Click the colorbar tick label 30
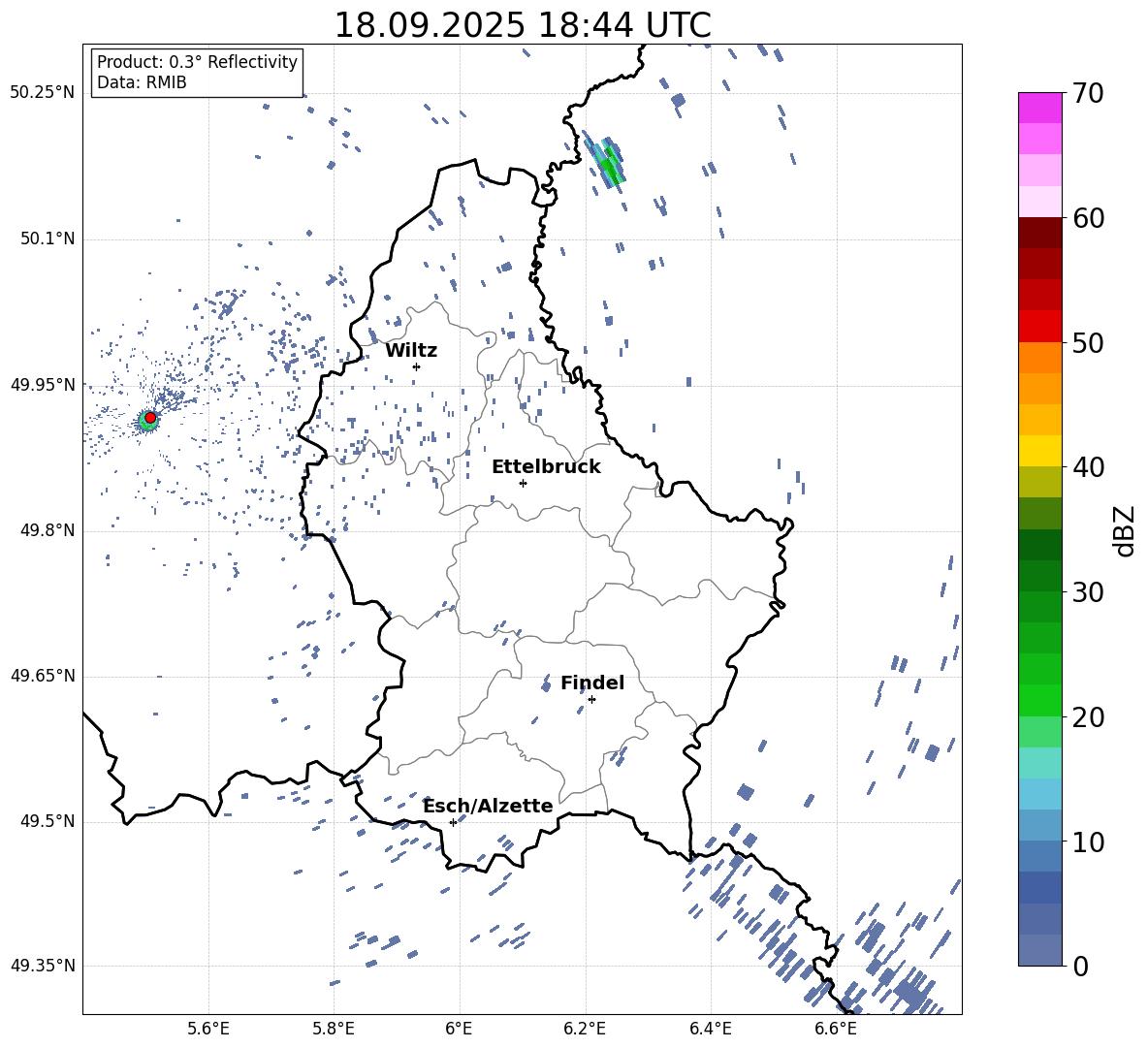This screenshot has width=1148, height=1048. [1087, 592]
